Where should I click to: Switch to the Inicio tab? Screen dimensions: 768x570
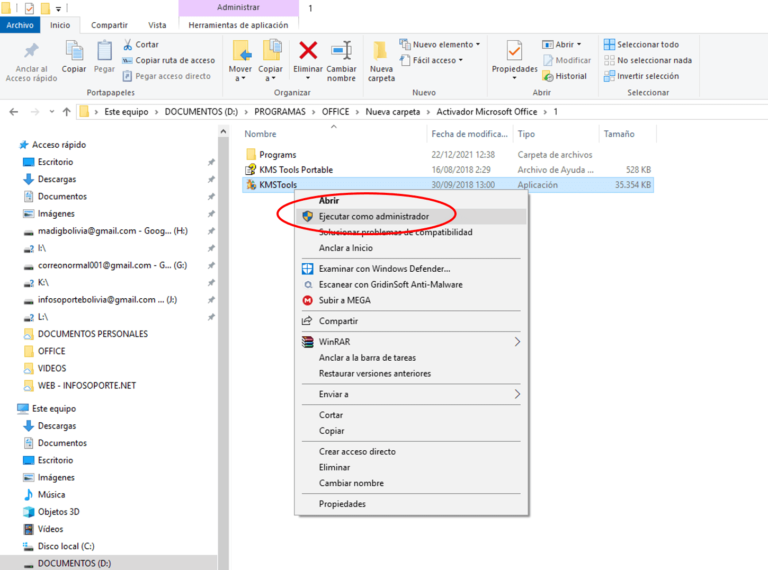[60, 25]
